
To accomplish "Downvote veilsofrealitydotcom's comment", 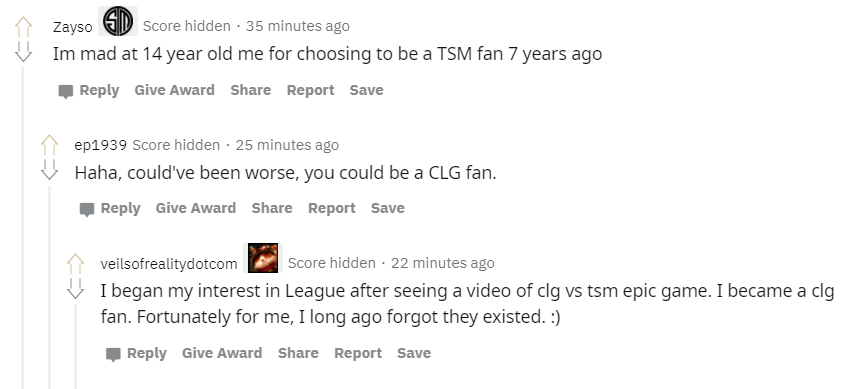I will [x=75, y=288].
